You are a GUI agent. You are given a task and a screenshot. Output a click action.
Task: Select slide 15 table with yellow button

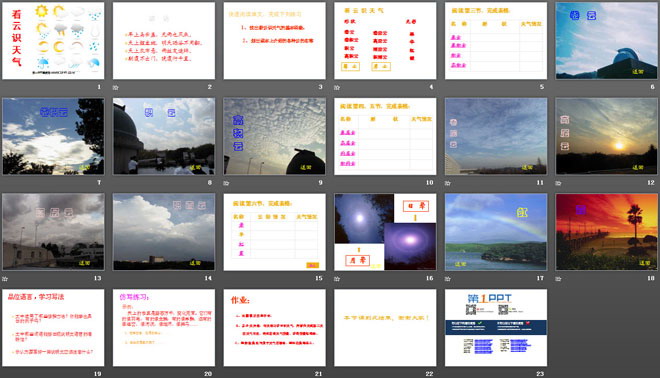(x=274, y=232)
